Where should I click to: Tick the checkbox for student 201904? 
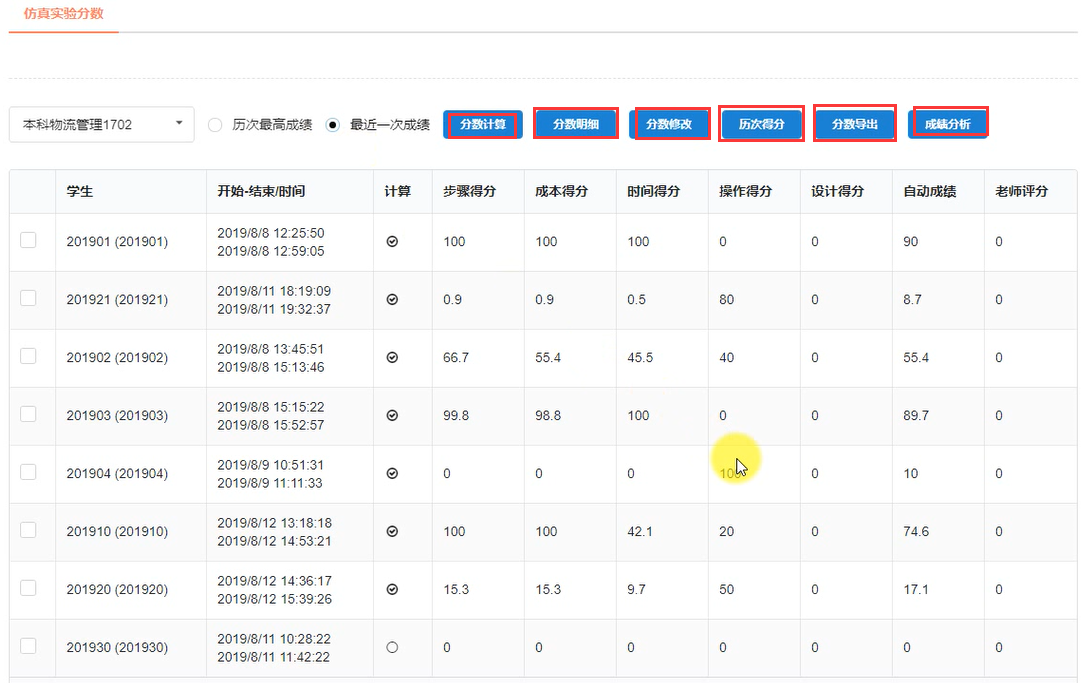pyautogui.click(x=28, y=472)
